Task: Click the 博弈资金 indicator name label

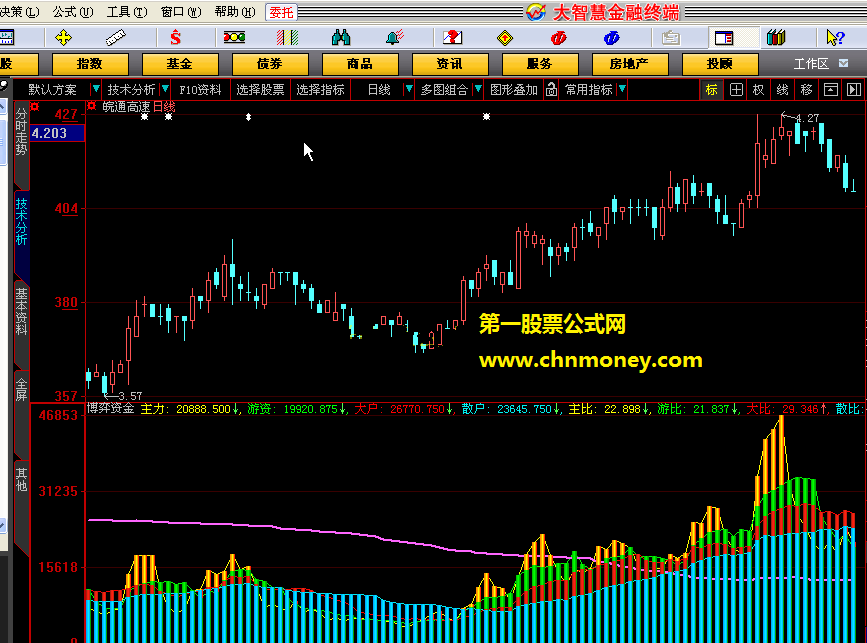Action: (111, 409)
